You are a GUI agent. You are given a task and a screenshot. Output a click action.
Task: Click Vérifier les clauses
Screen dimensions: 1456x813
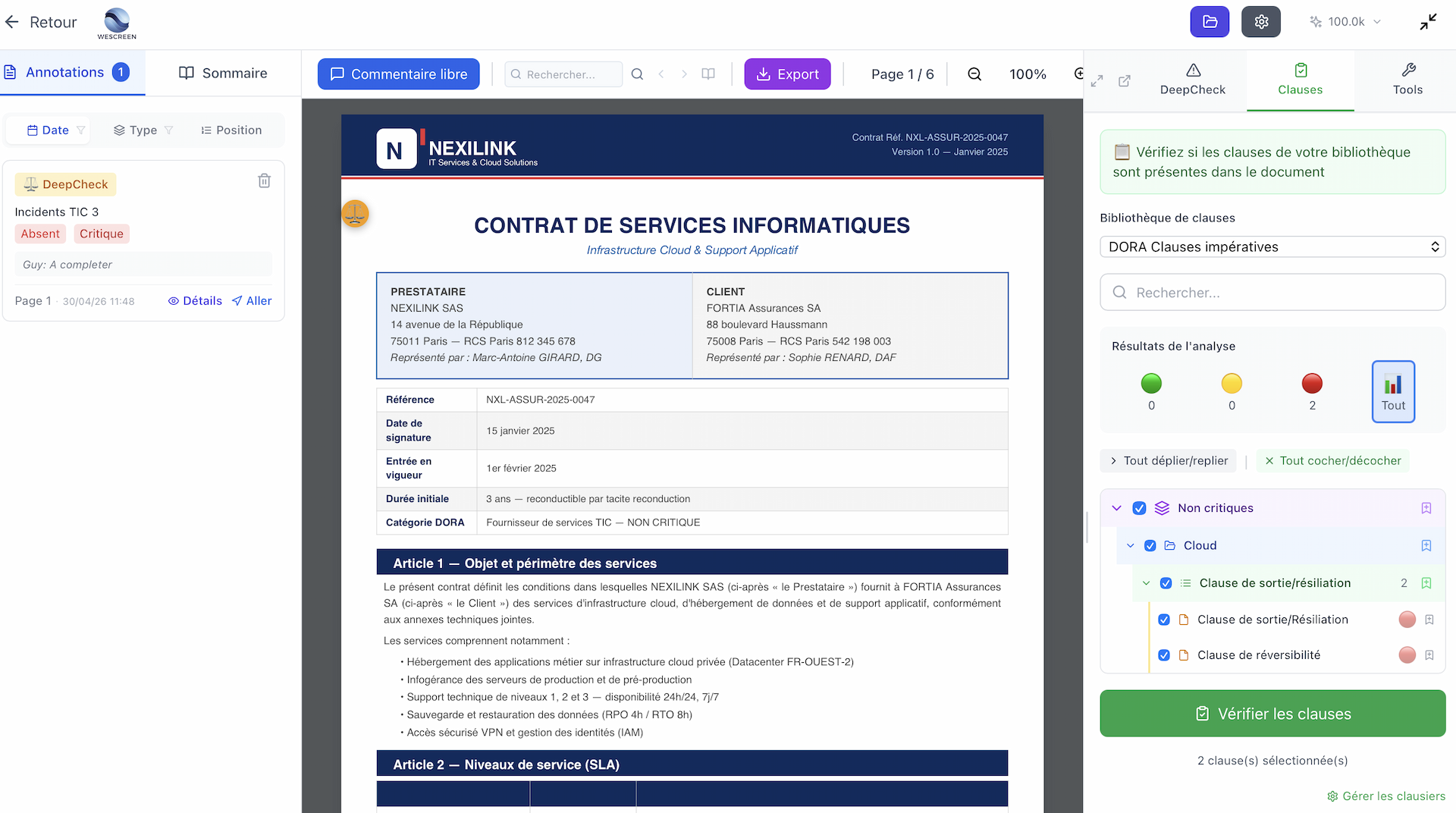pyautogui.click(x=1272, y=714)
